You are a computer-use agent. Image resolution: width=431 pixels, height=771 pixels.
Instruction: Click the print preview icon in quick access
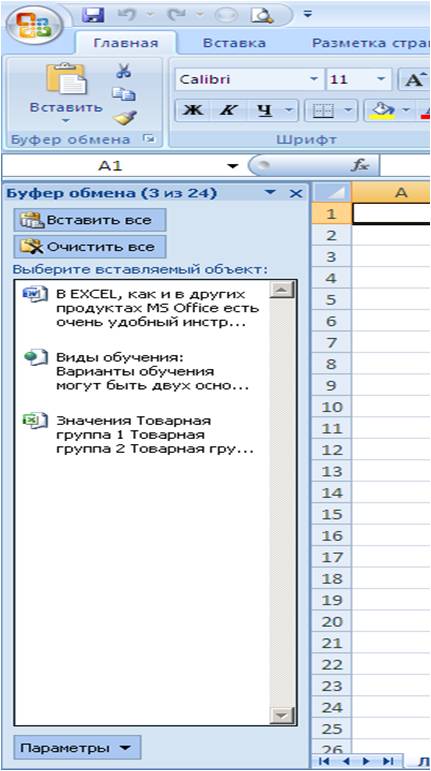click(261, 15)
